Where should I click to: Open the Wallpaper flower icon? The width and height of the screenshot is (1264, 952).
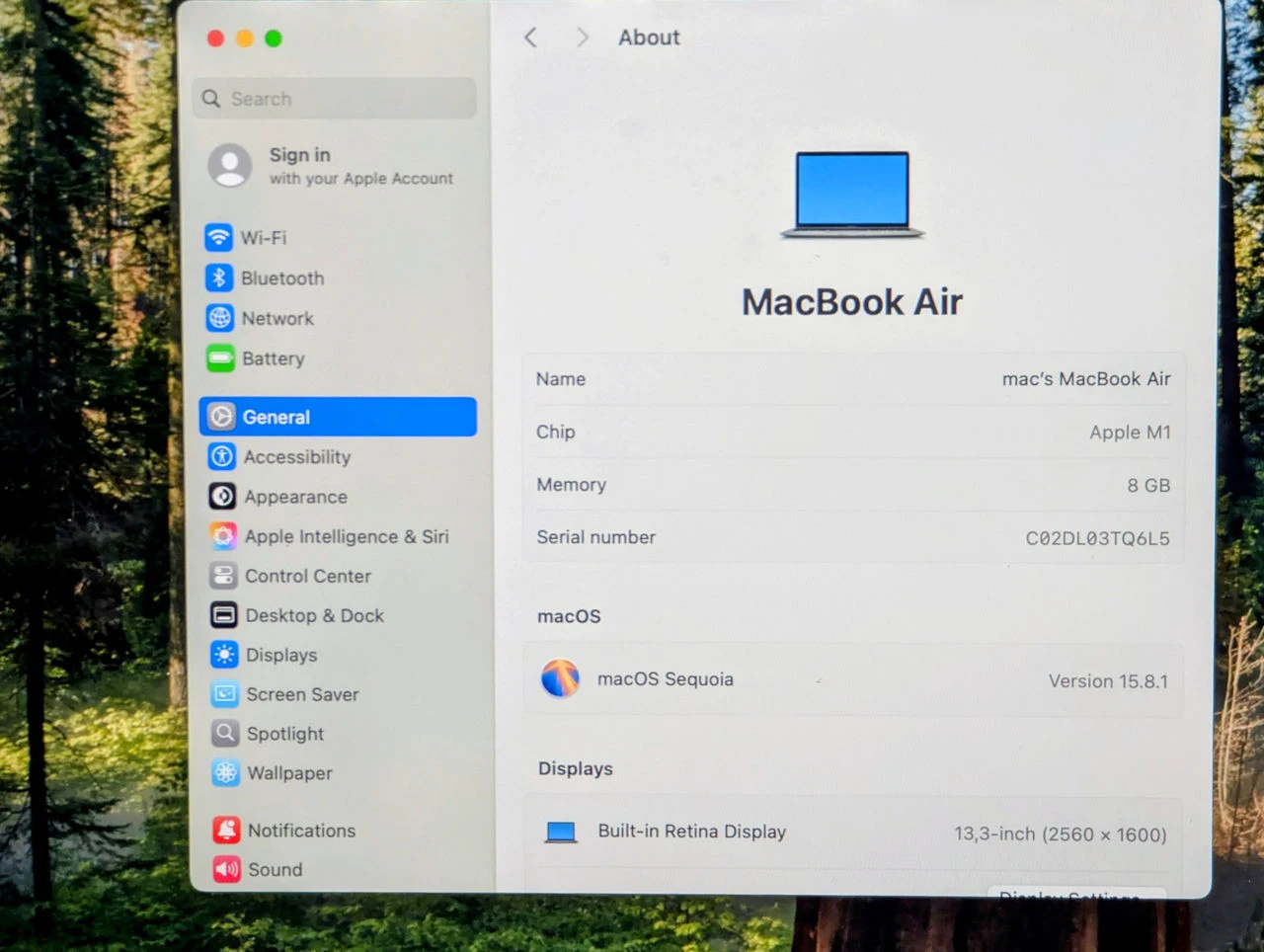[226, 772]
